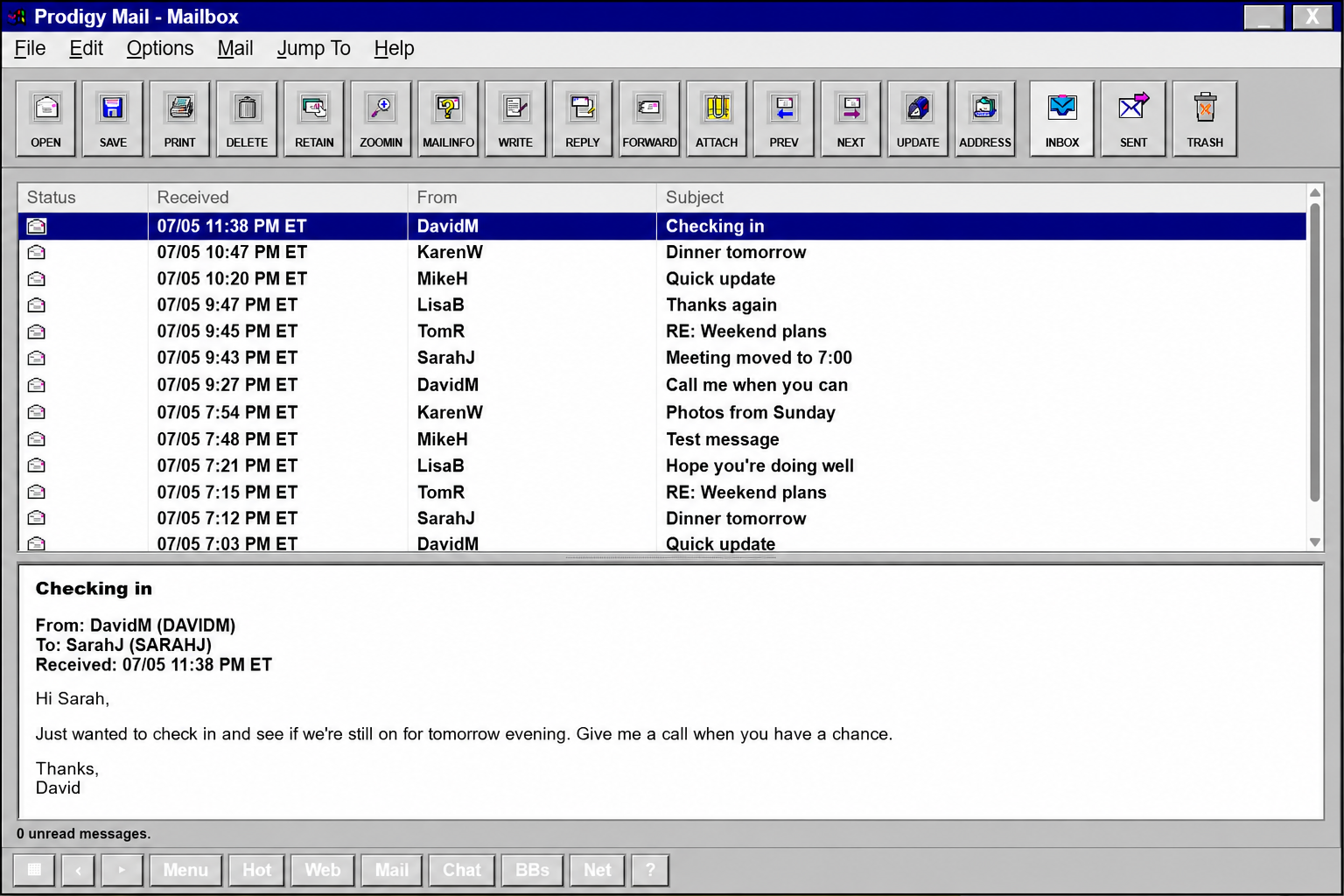
Task: Click LisaB sender in 'Thanks again' row
Action: coord(440,305)
